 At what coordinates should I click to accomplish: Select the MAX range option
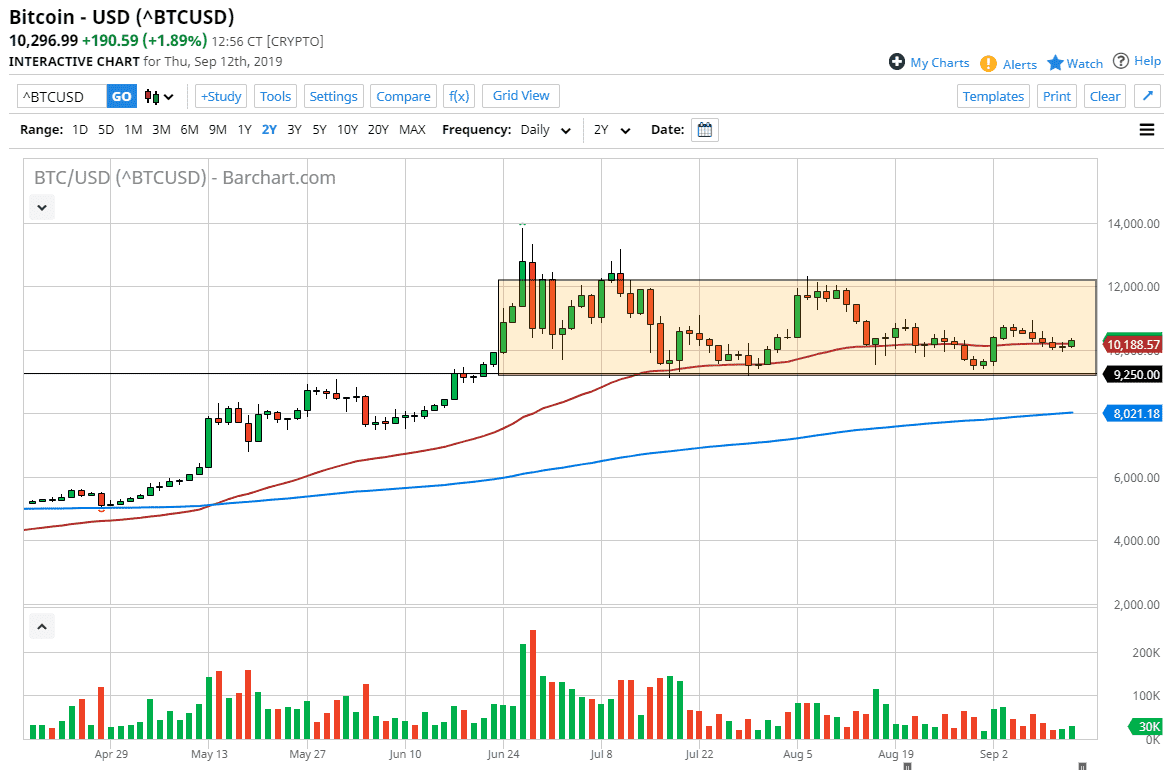412,130
